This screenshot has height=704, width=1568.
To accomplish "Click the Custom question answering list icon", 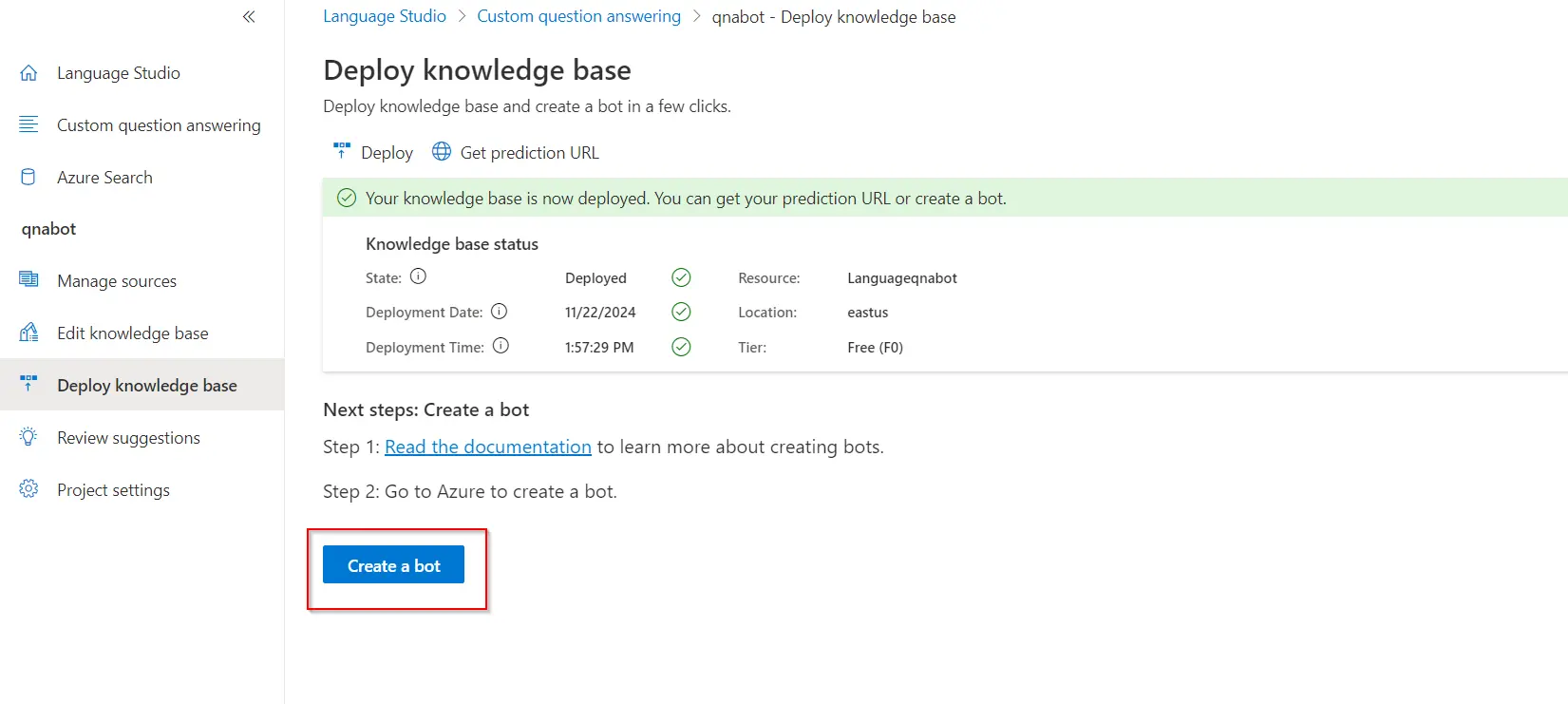I will click(28, 124).
